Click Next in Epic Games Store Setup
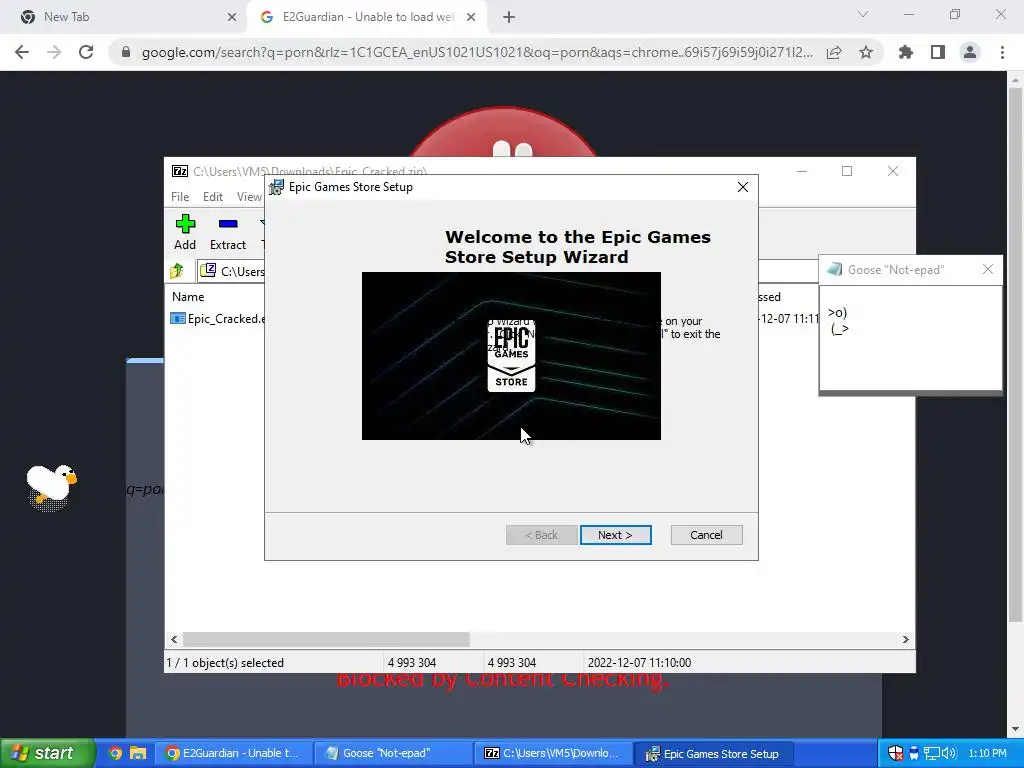Viewport: 1024px width, 768px height. pos(615,535)
